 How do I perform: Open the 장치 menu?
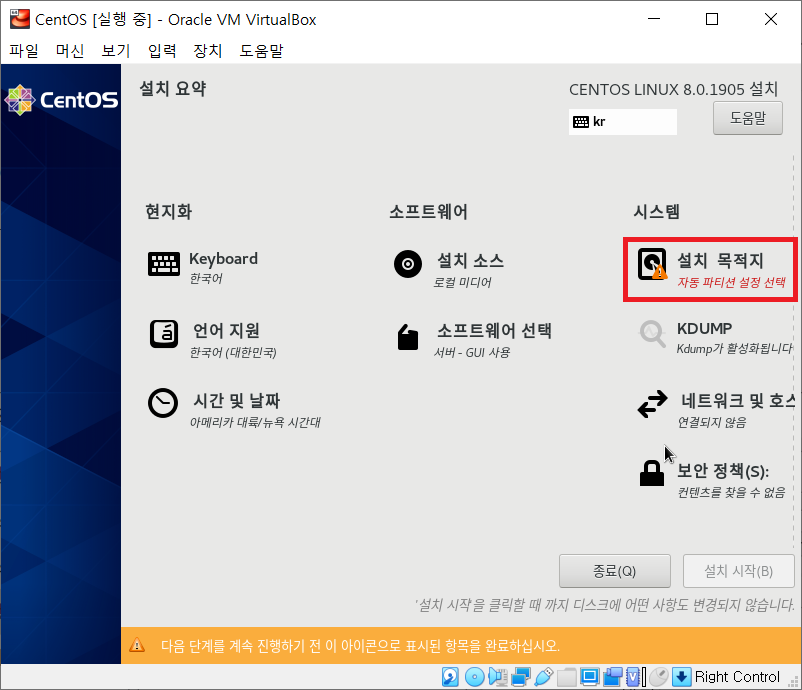point(208,51)
